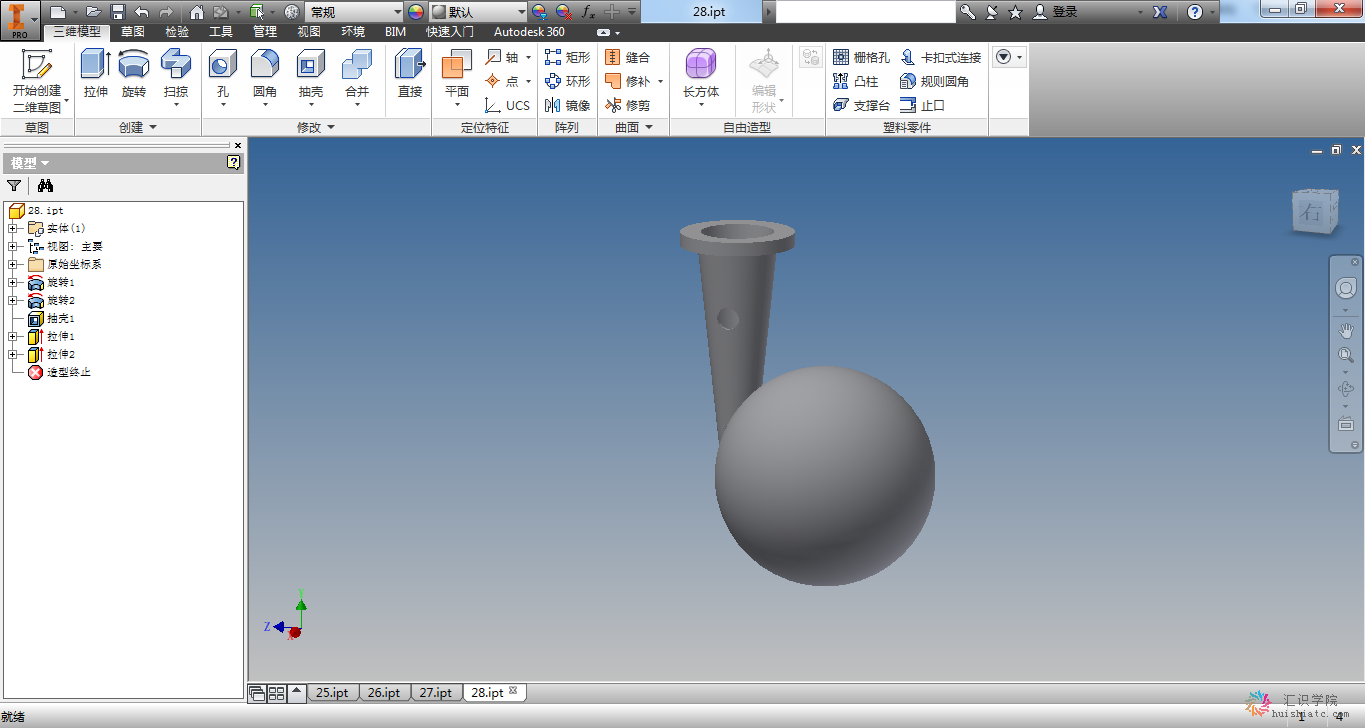Open the 草图 ribbon tab
The image size is (1365, 728).
click(132, 32)
